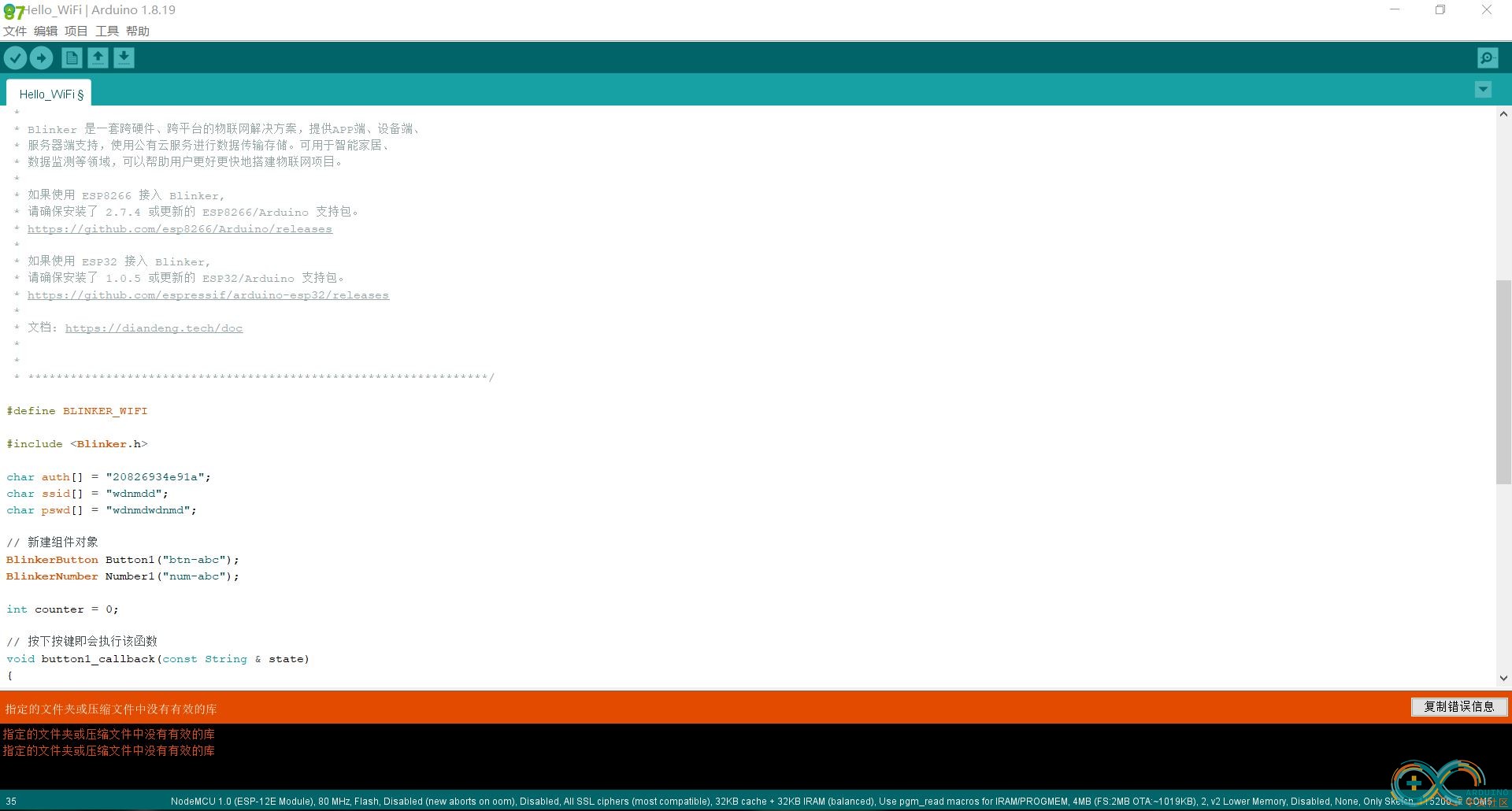Click the auth string "20826934e91a"

coord(155,477)
